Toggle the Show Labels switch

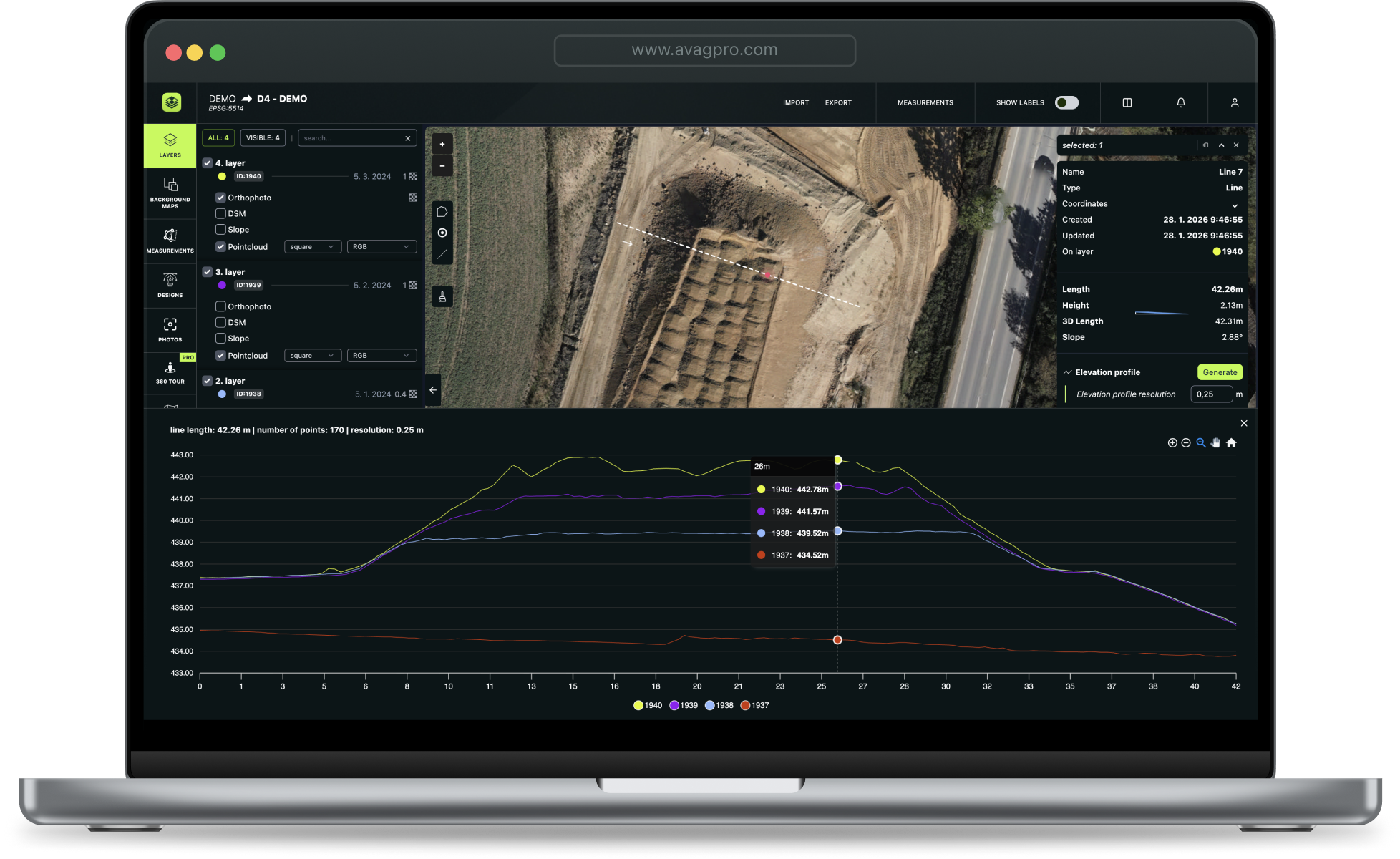coord(1066,102)
